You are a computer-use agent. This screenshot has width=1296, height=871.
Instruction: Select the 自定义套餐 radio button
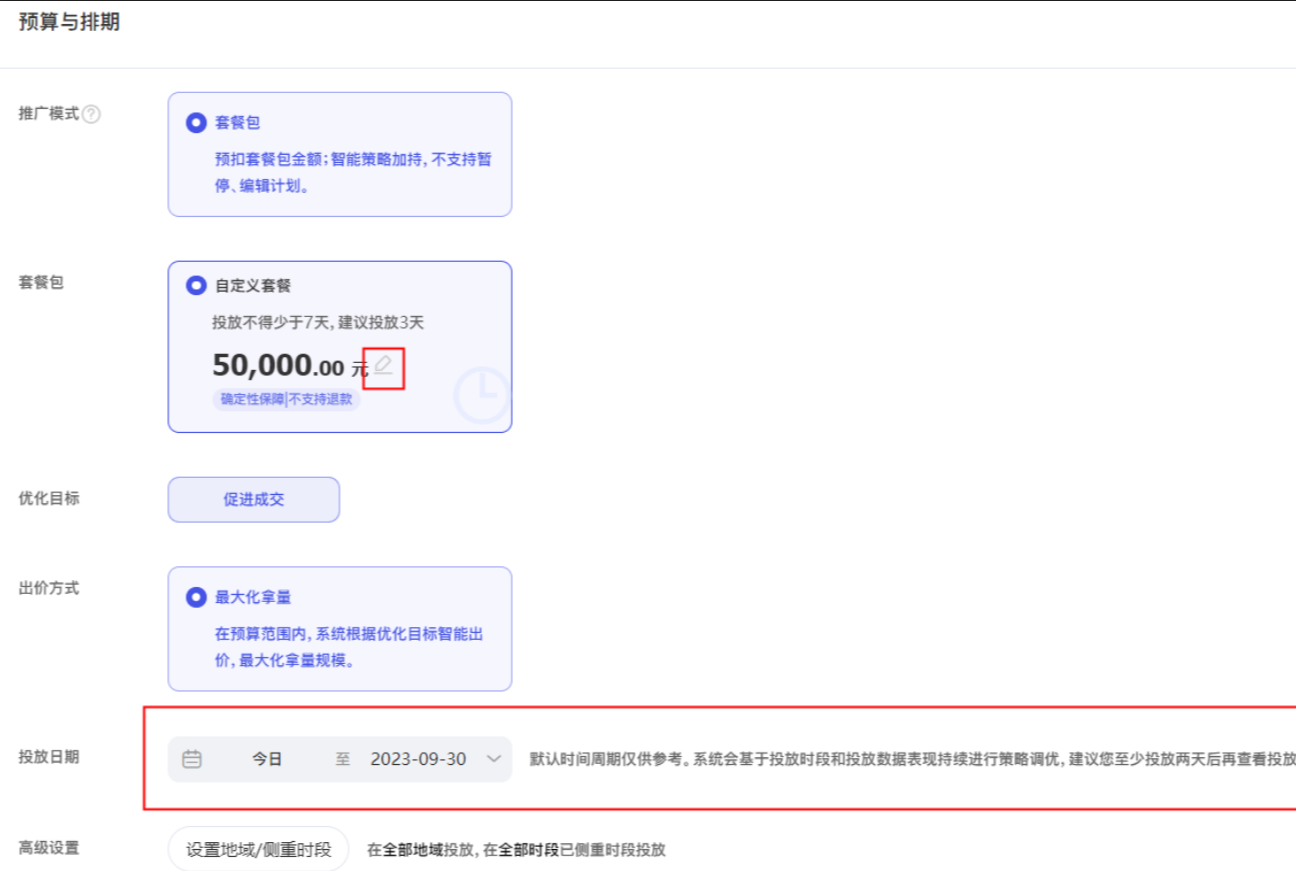coord(196,285)
